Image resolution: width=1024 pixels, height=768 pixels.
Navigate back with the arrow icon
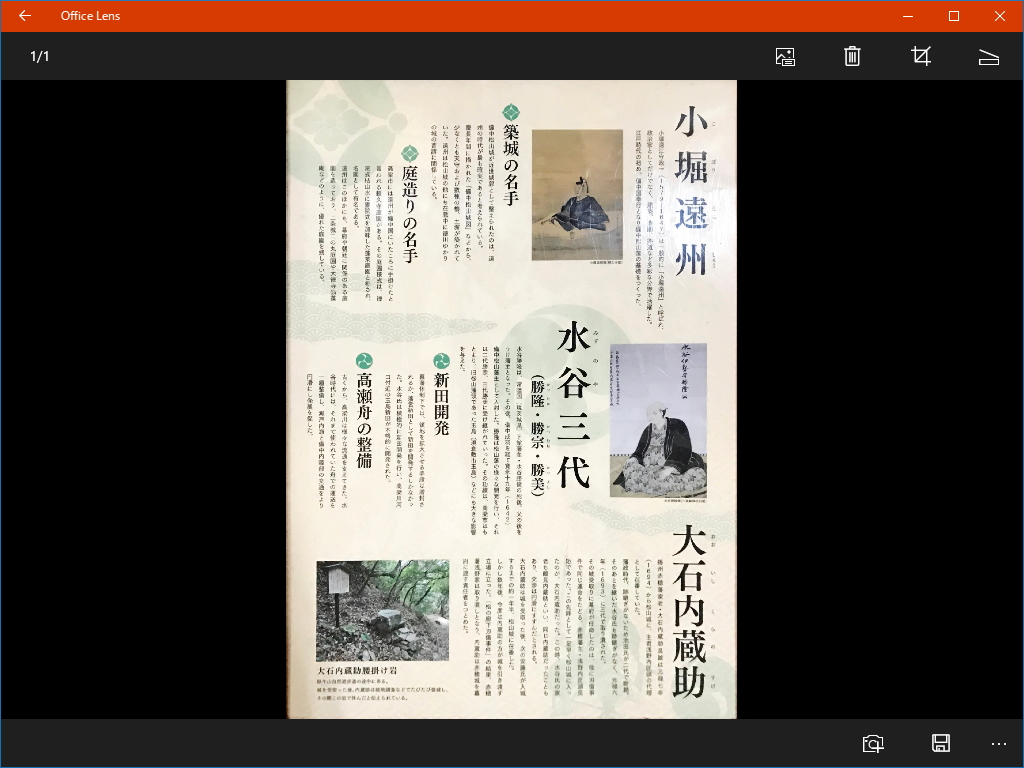pyautogui.click(x=24, y=16)
